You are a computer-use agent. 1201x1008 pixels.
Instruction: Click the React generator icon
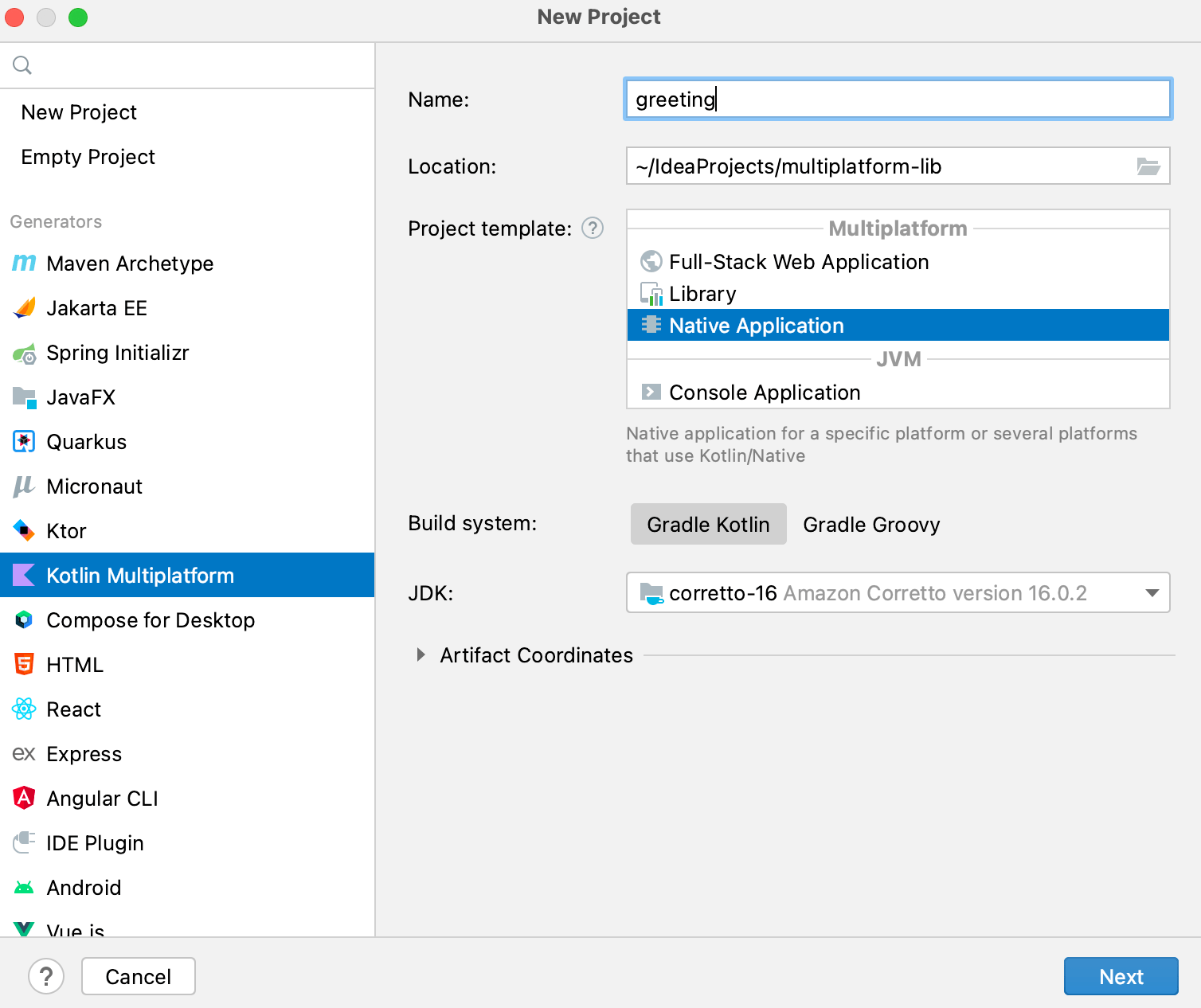[24, 709]
